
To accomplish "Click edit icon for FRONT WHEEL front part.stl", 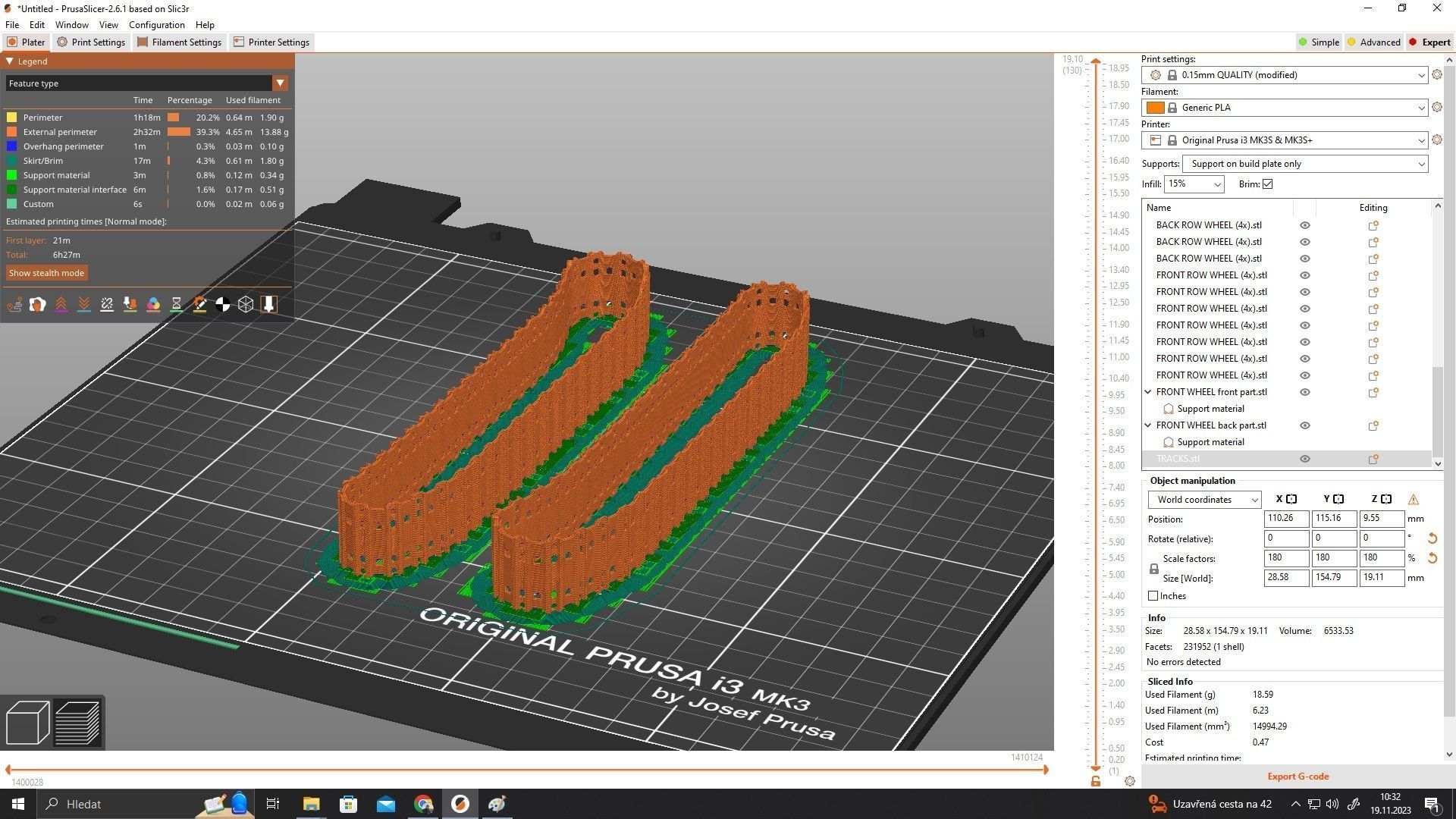I will click(1373, 392).
